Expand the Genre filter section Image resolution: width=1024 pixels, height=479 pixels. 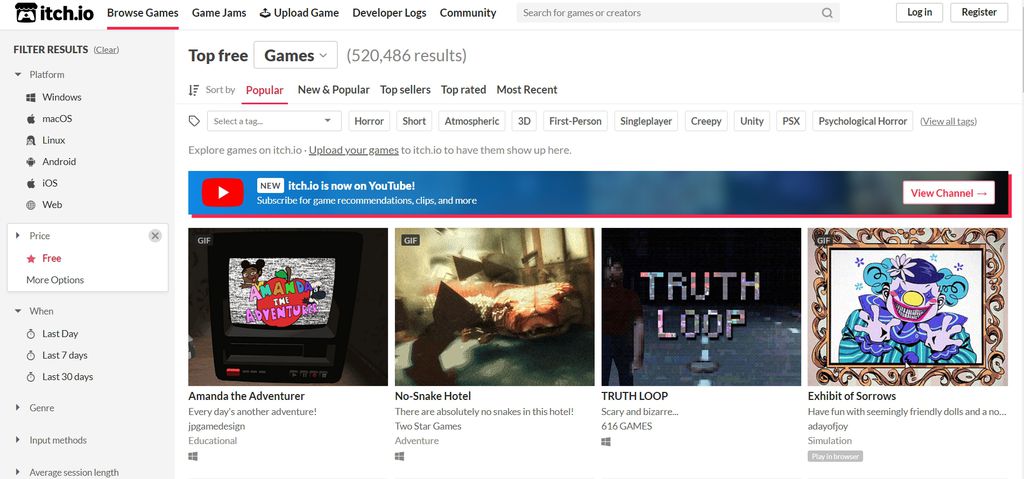tap(18, 408)
